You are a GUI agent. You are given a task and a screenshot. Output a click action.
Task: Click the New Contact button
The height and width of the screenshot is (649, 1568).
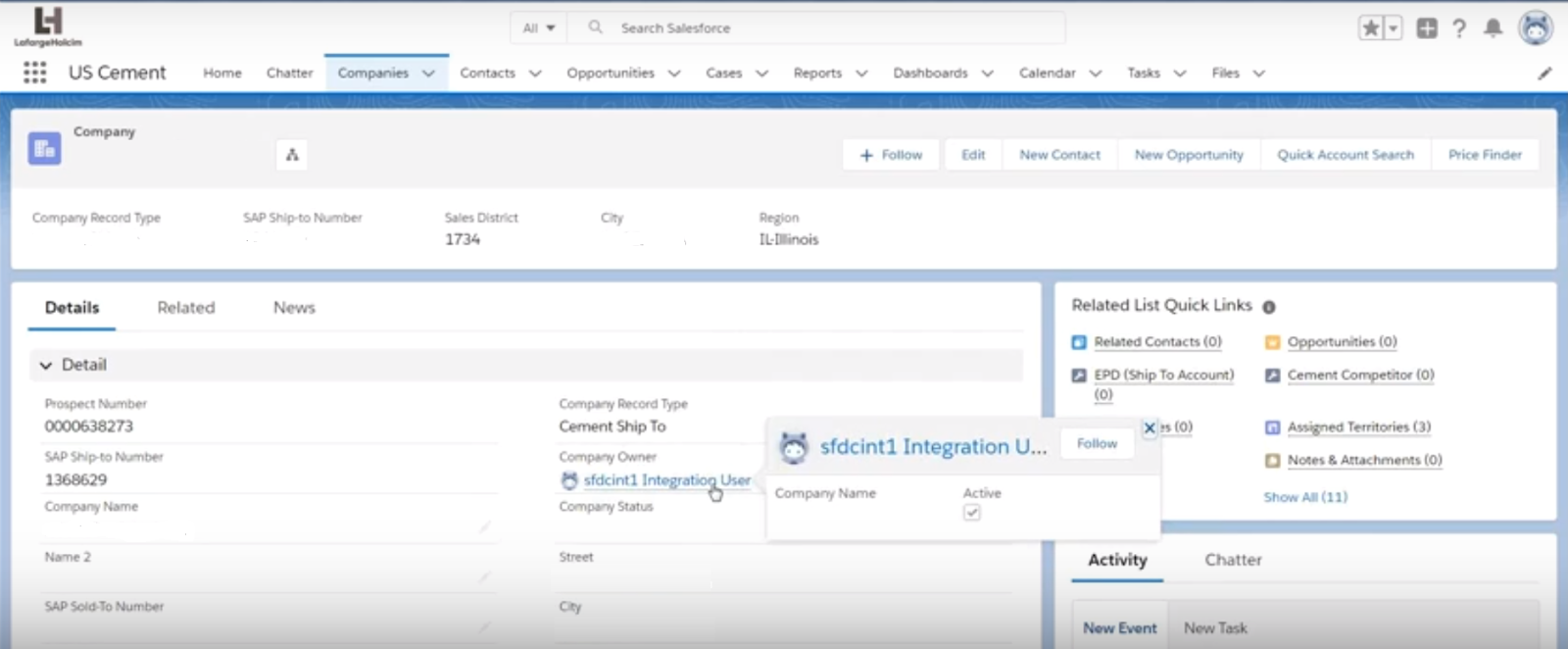pyautogui.click(x=1059, y=155)
